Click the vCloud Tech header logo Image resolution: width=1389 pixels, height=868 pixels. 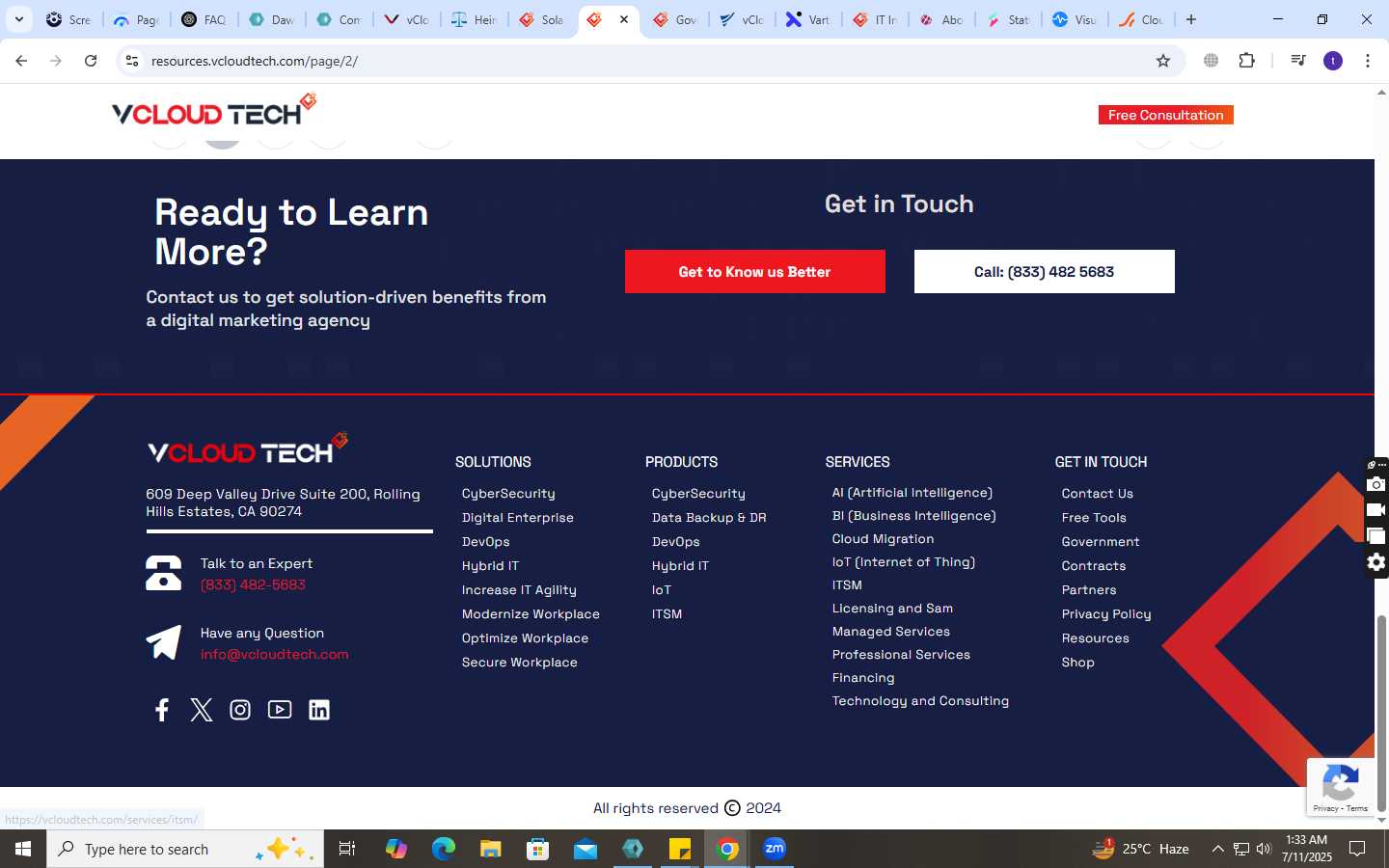point(214,110)
